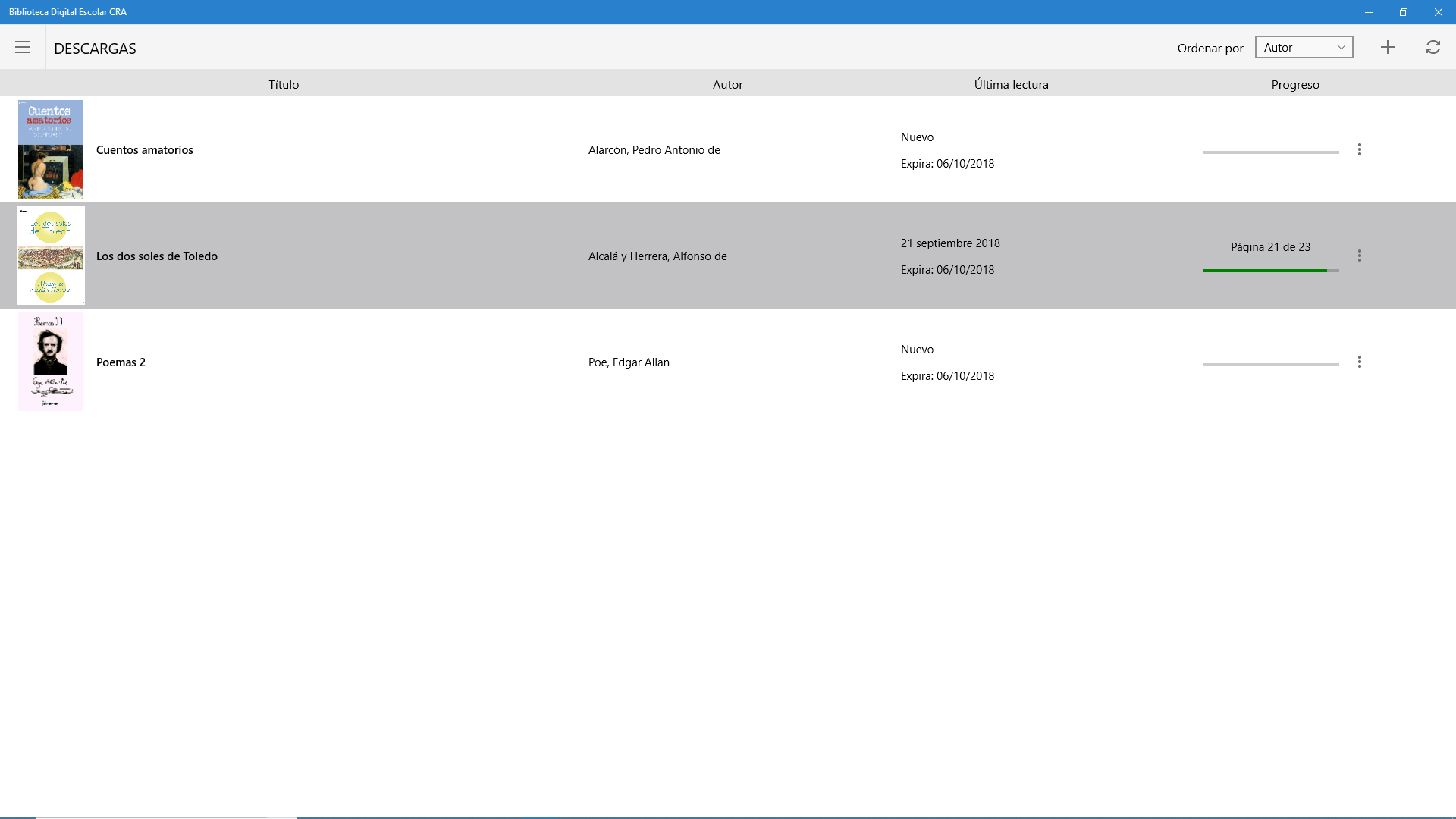
Task: Open the Poemas 2 cover thumbnail
Action: (51, 362)
